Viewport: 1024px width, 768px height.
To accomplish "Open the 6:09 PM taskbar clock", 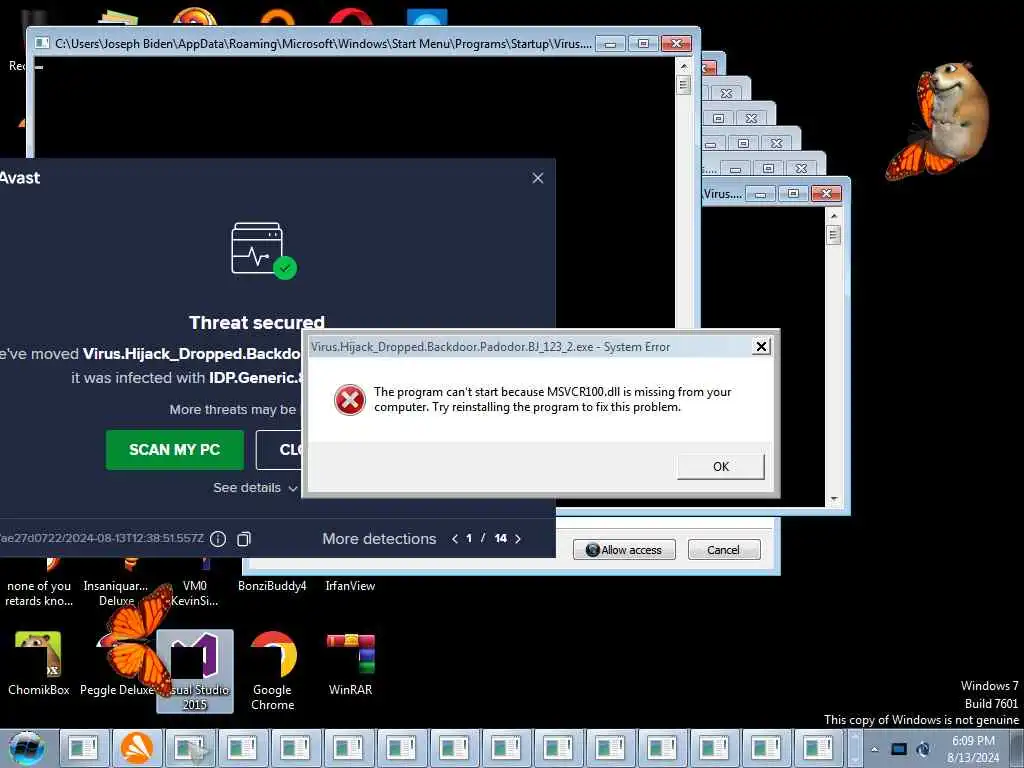I will 973,749.
